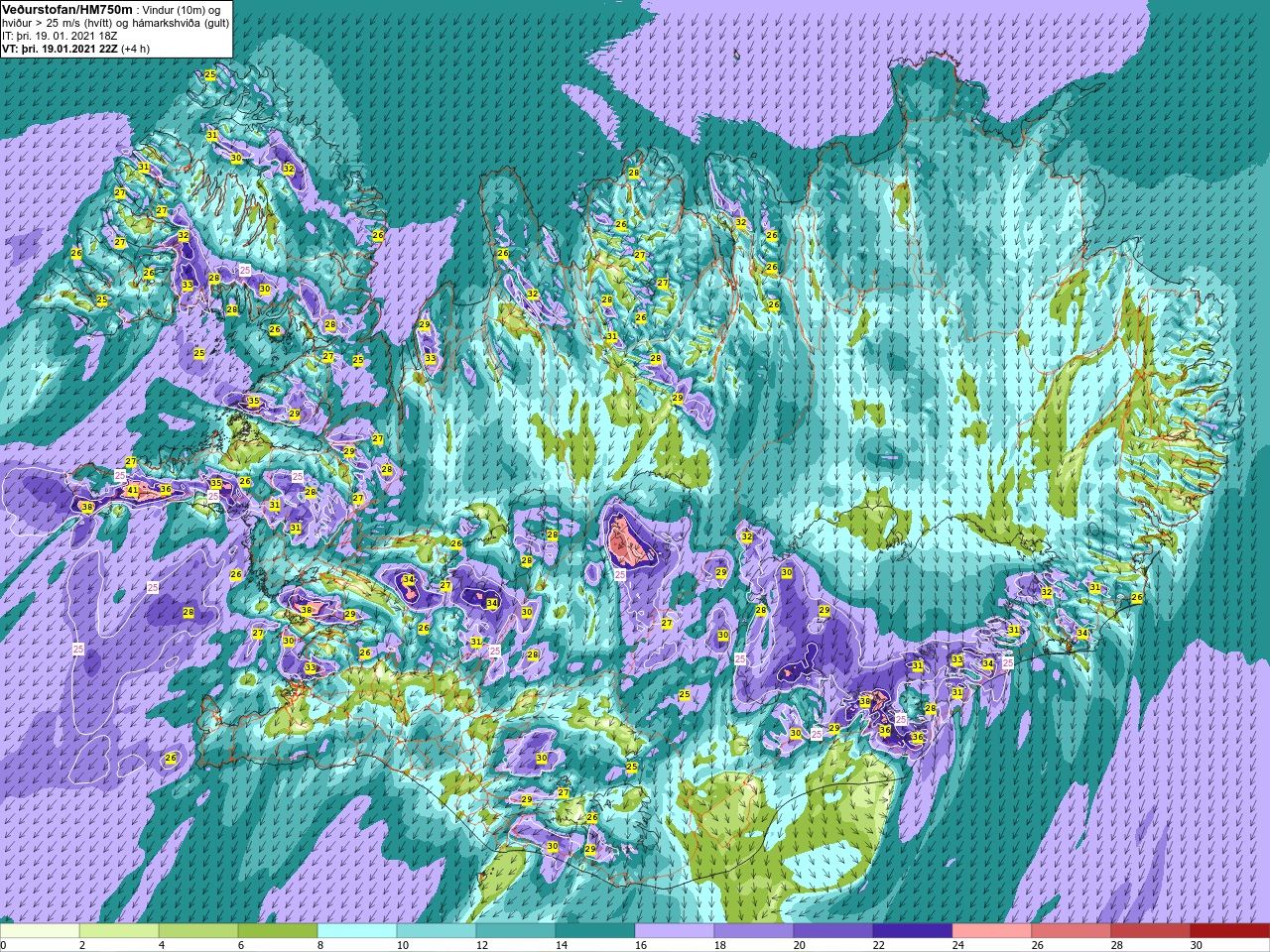Pick the 28–30 red legend swatch
1270x952 pixels.
(1151, 931)
